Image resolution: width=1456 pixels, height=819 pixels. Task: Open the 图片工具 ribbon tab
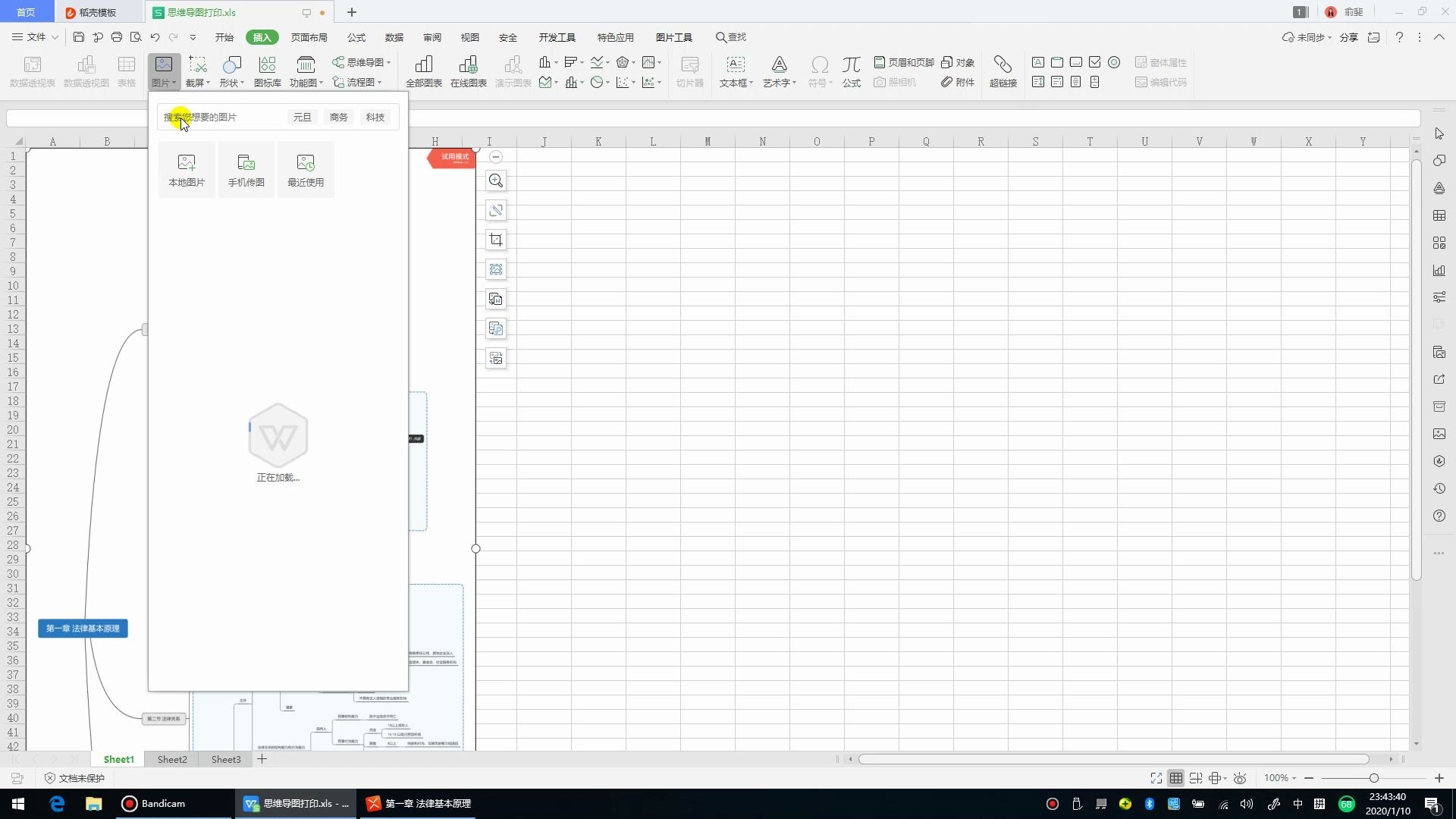click(x=673, y=37)
